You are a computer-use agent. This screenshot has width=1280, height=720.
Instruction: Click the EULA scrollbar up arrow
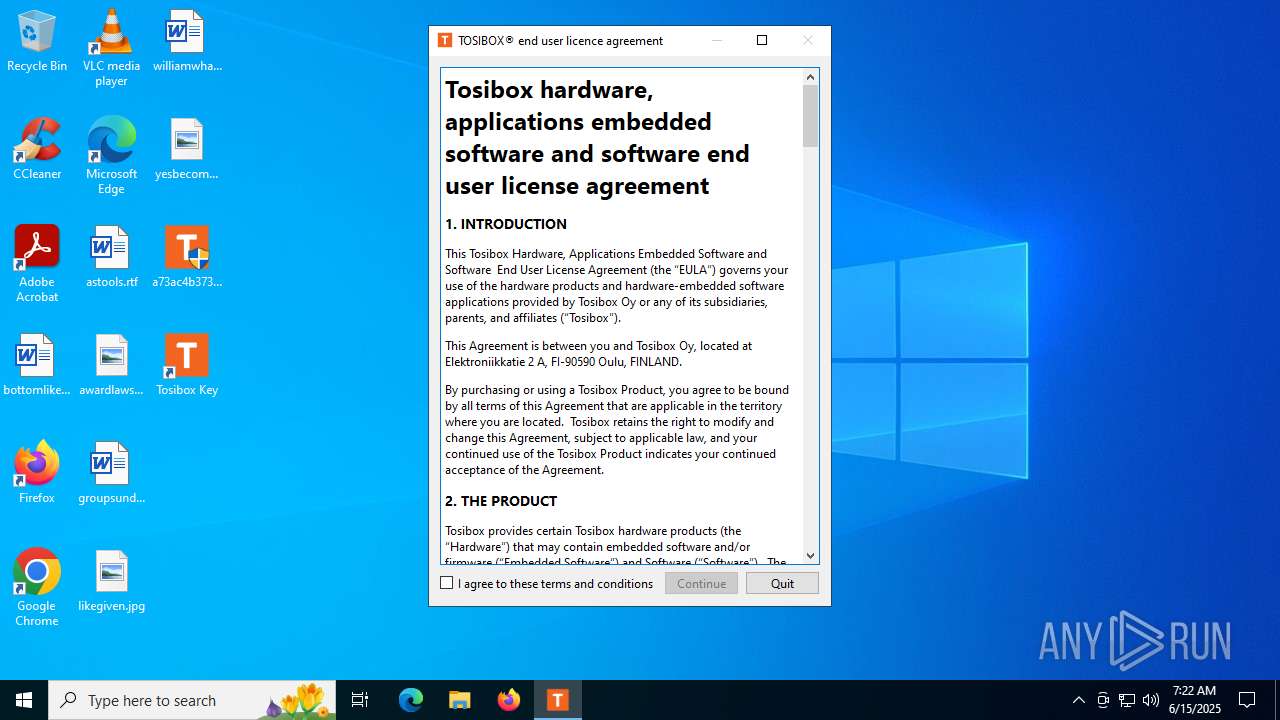(x=810, y=77)
